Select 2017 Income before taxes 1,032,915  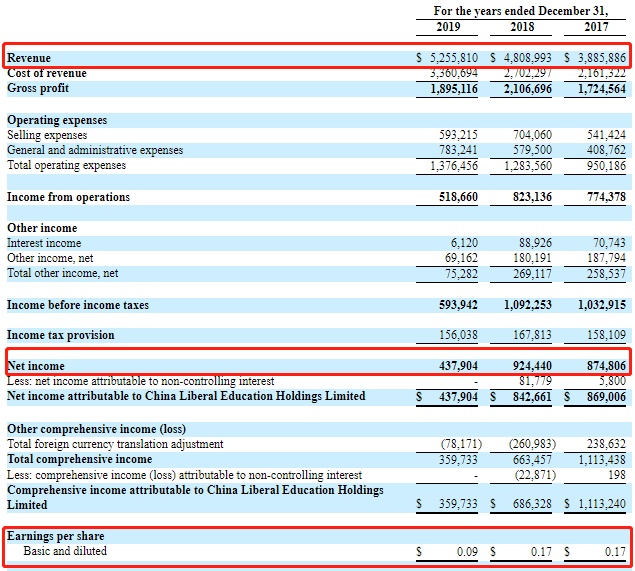(x=602, y=305)
